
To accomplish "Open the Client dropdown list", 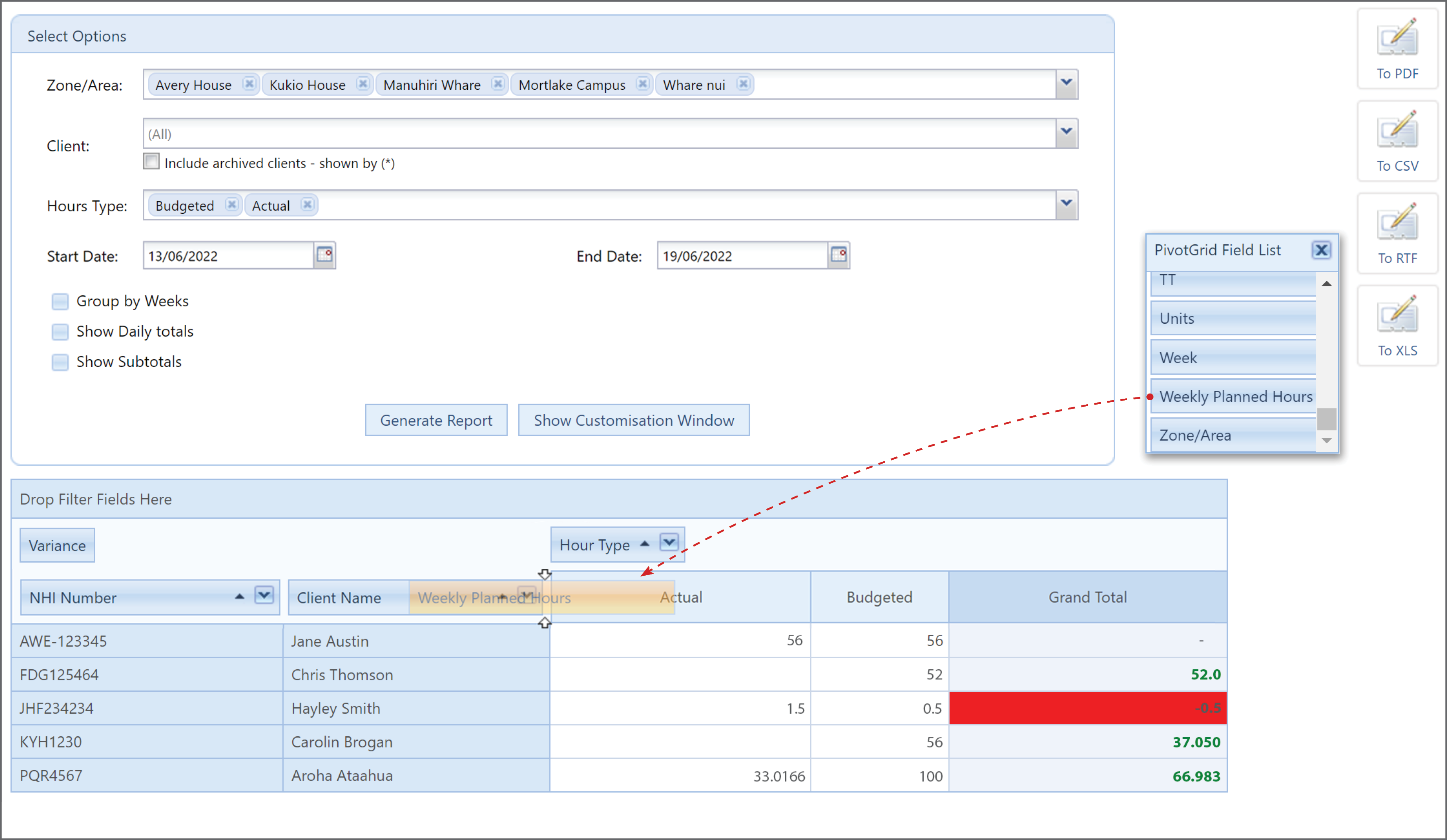I will (1066, 133).
